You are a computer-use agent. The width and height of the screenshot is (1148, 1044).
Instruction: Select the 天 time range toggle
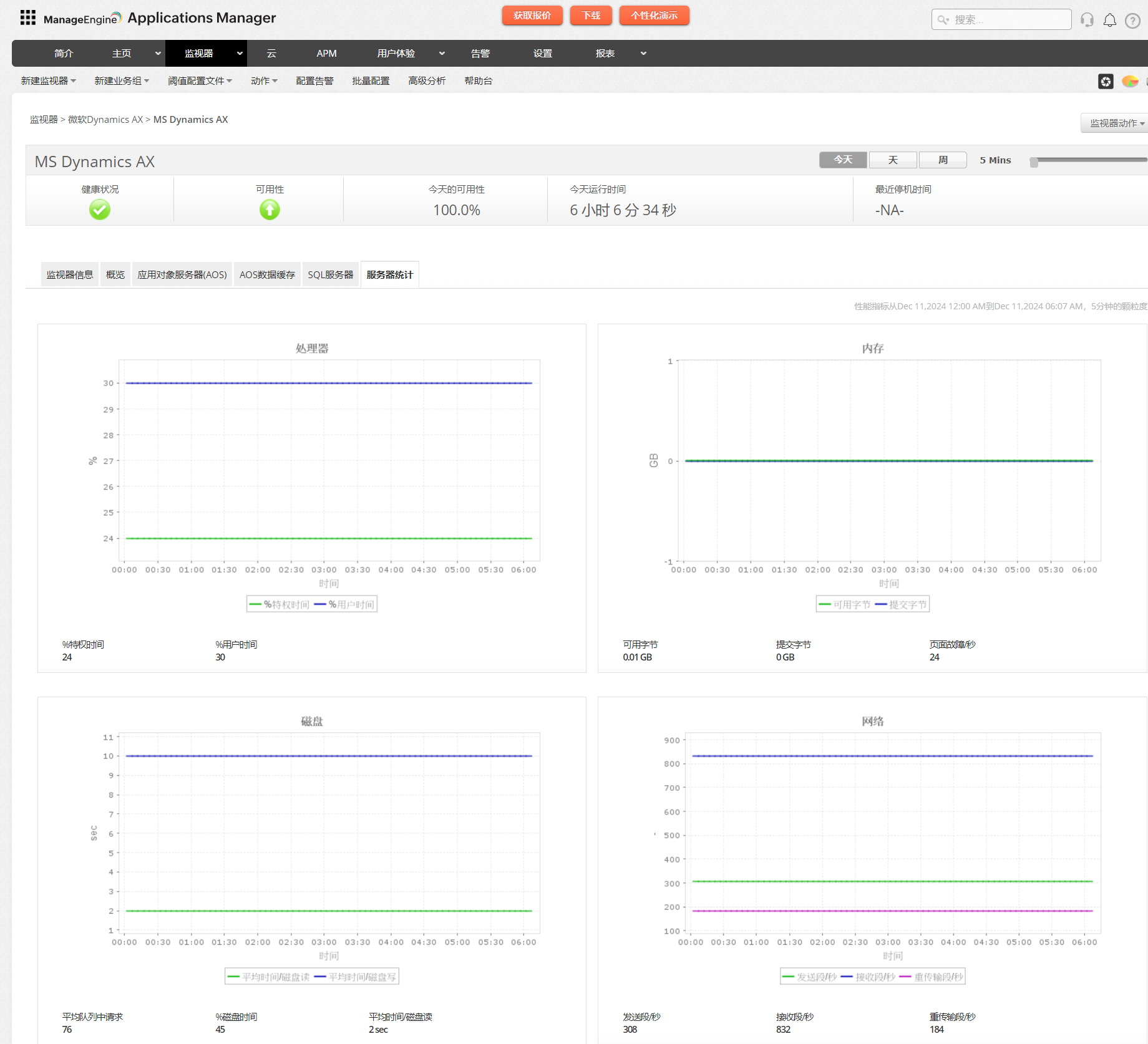point(893,160)
